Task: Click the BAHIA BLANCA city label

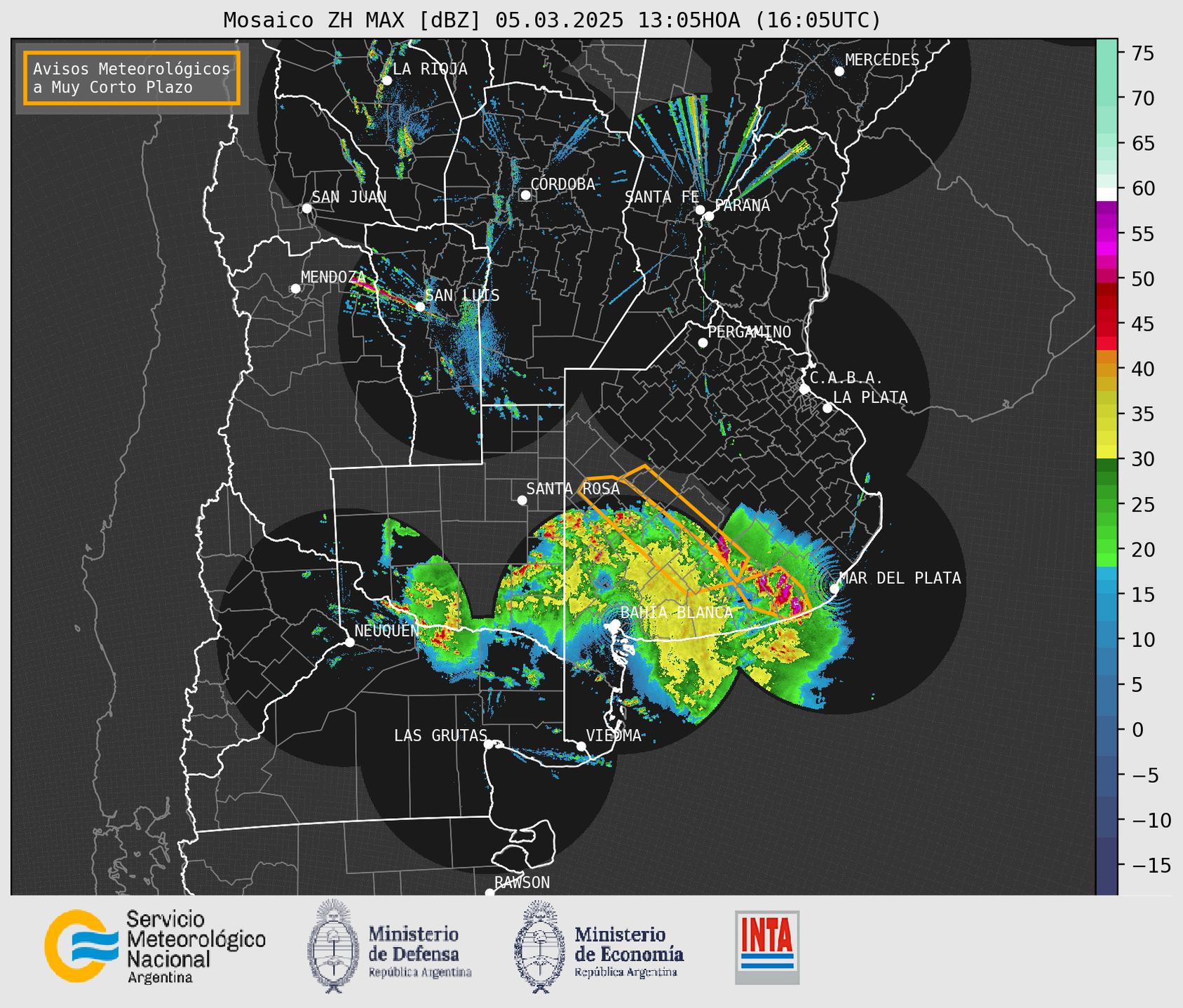Action: pos(677,613)
